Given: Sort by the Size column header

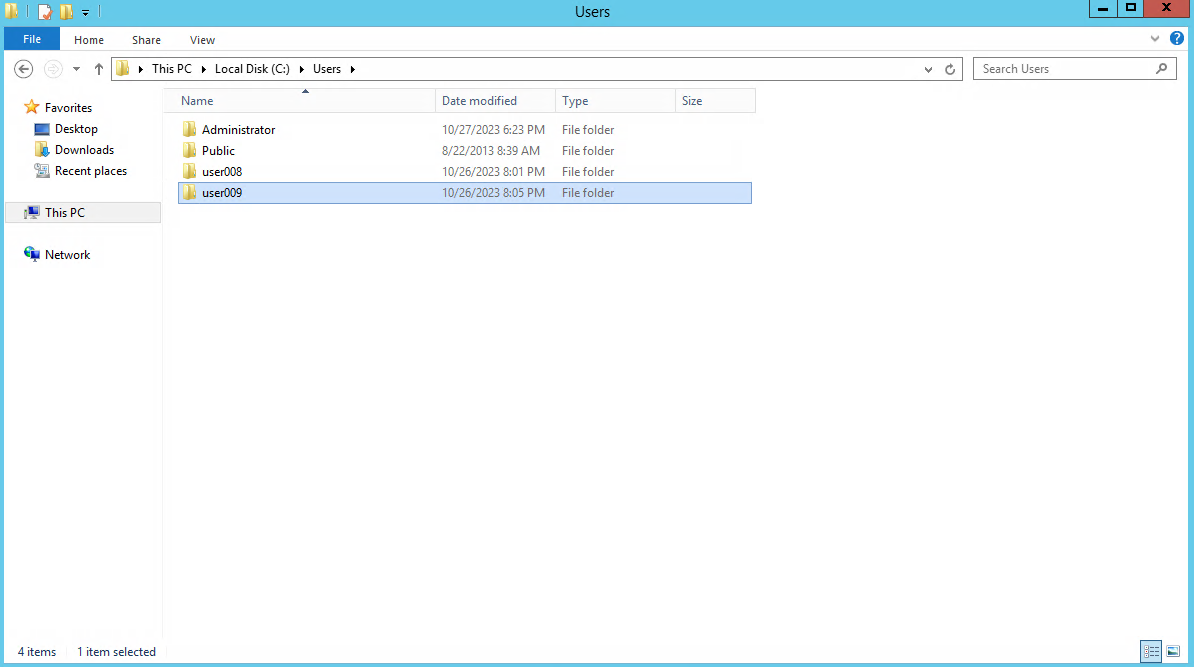Looking at the screenshot, I should point(715,101).
